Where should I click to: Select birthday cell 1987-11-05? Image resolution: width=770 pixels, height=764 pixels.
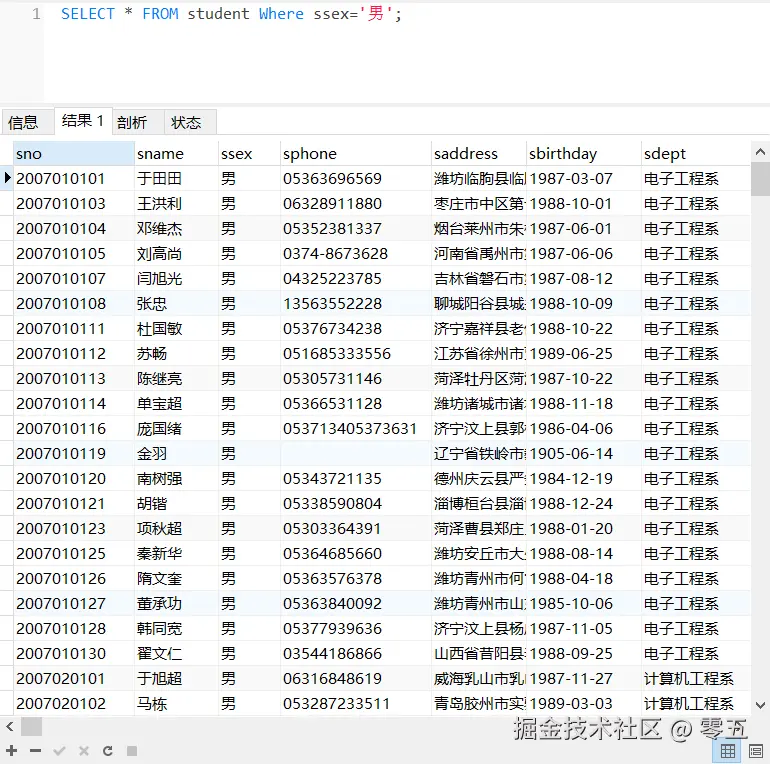(584, 628)
